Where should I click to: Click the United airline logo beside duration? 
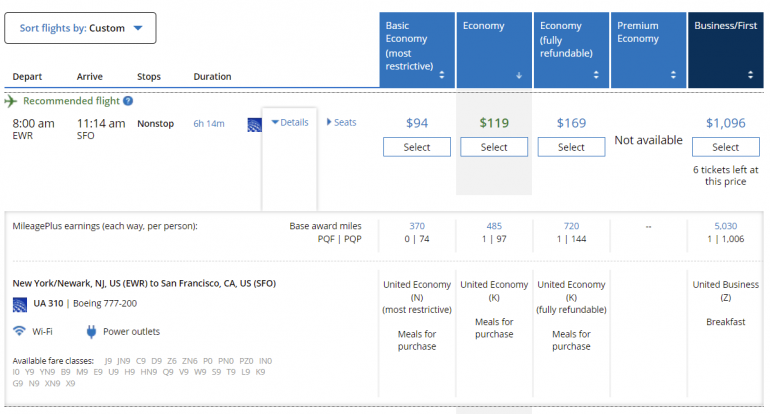(254, 123)
